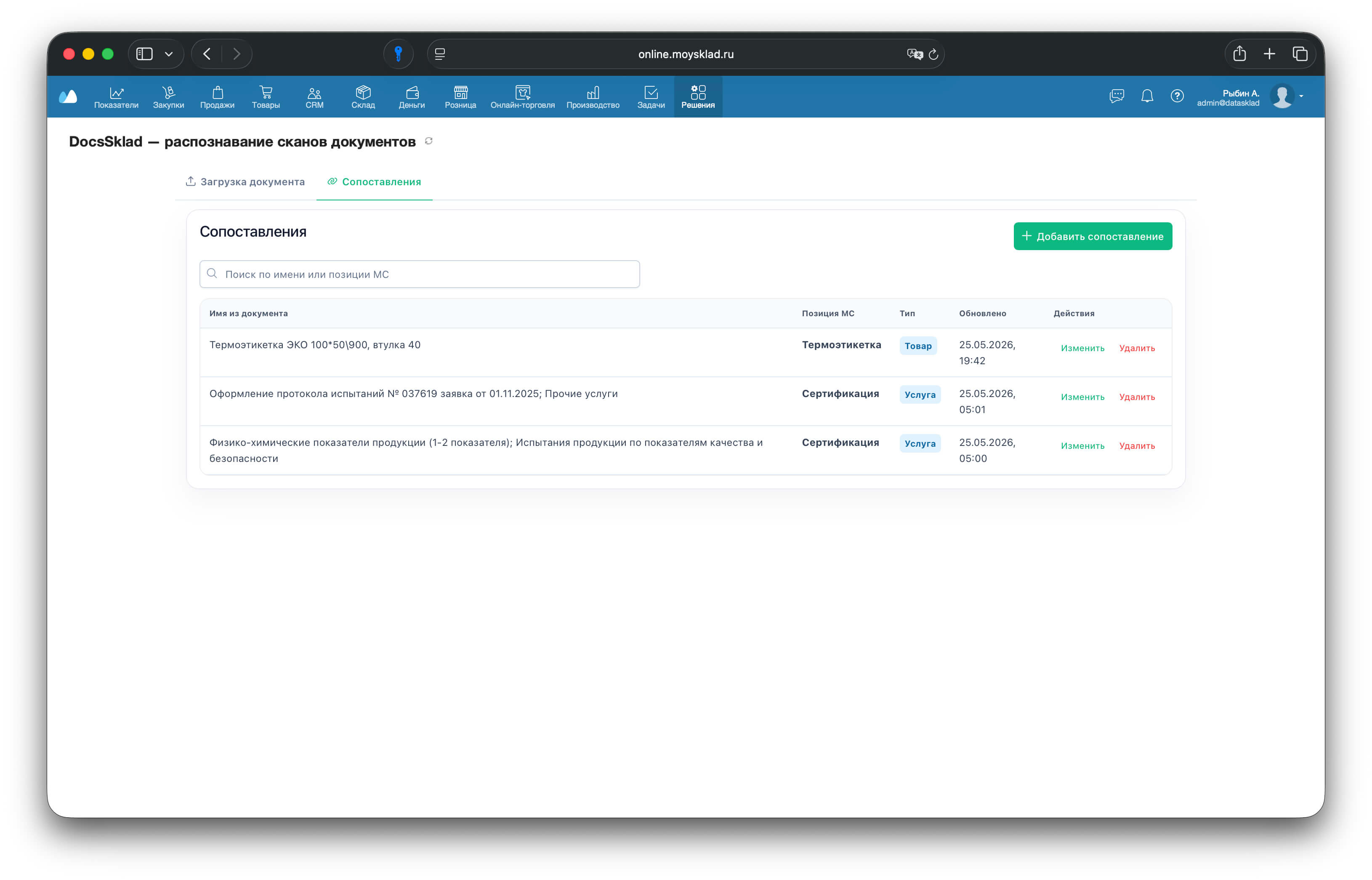Viewport: 1372px width, 880px height.
Task: Show notifications bell
Action: click(1147, 96)
